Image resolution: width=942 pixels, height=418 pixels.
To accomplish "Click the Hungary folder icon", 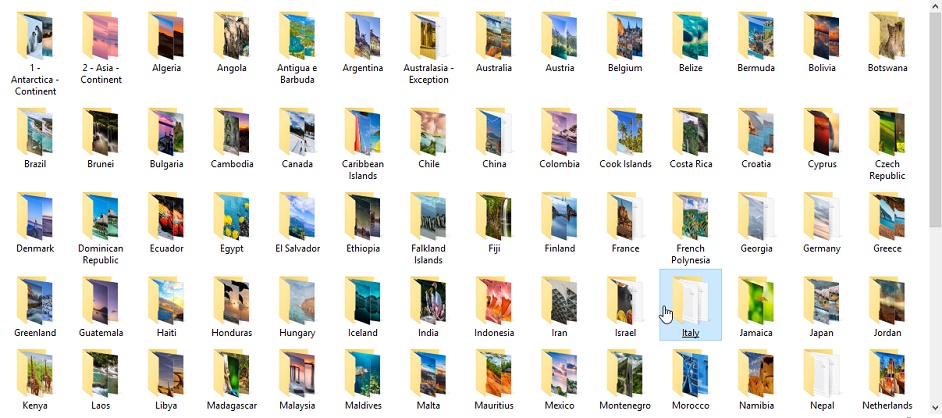I will tap(297, 300).
